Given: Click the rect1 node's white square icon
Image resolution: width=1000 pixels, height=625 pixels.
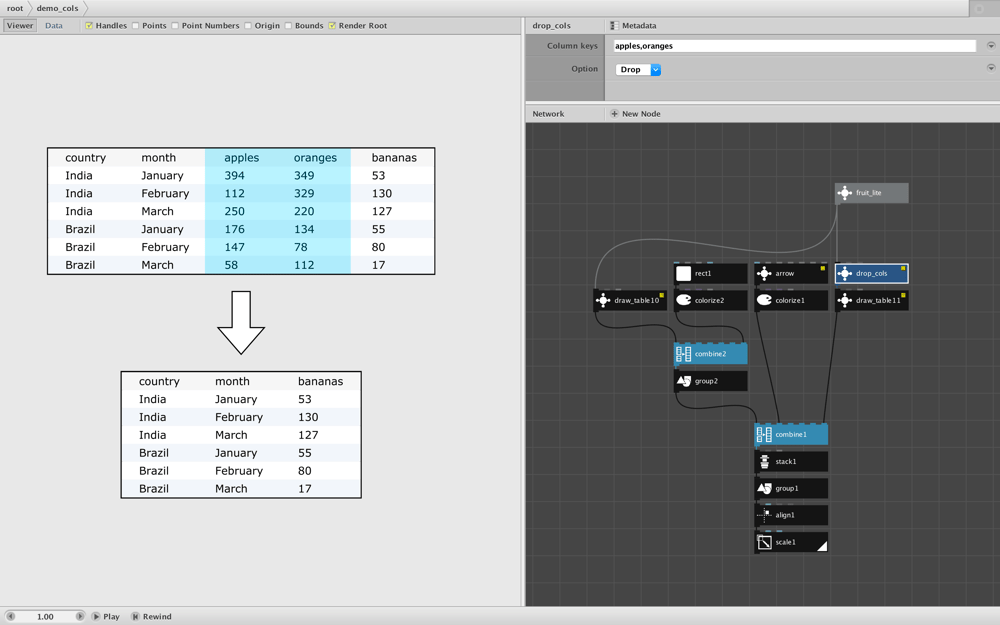Looking at the screenshot, I should coord(684,274).
